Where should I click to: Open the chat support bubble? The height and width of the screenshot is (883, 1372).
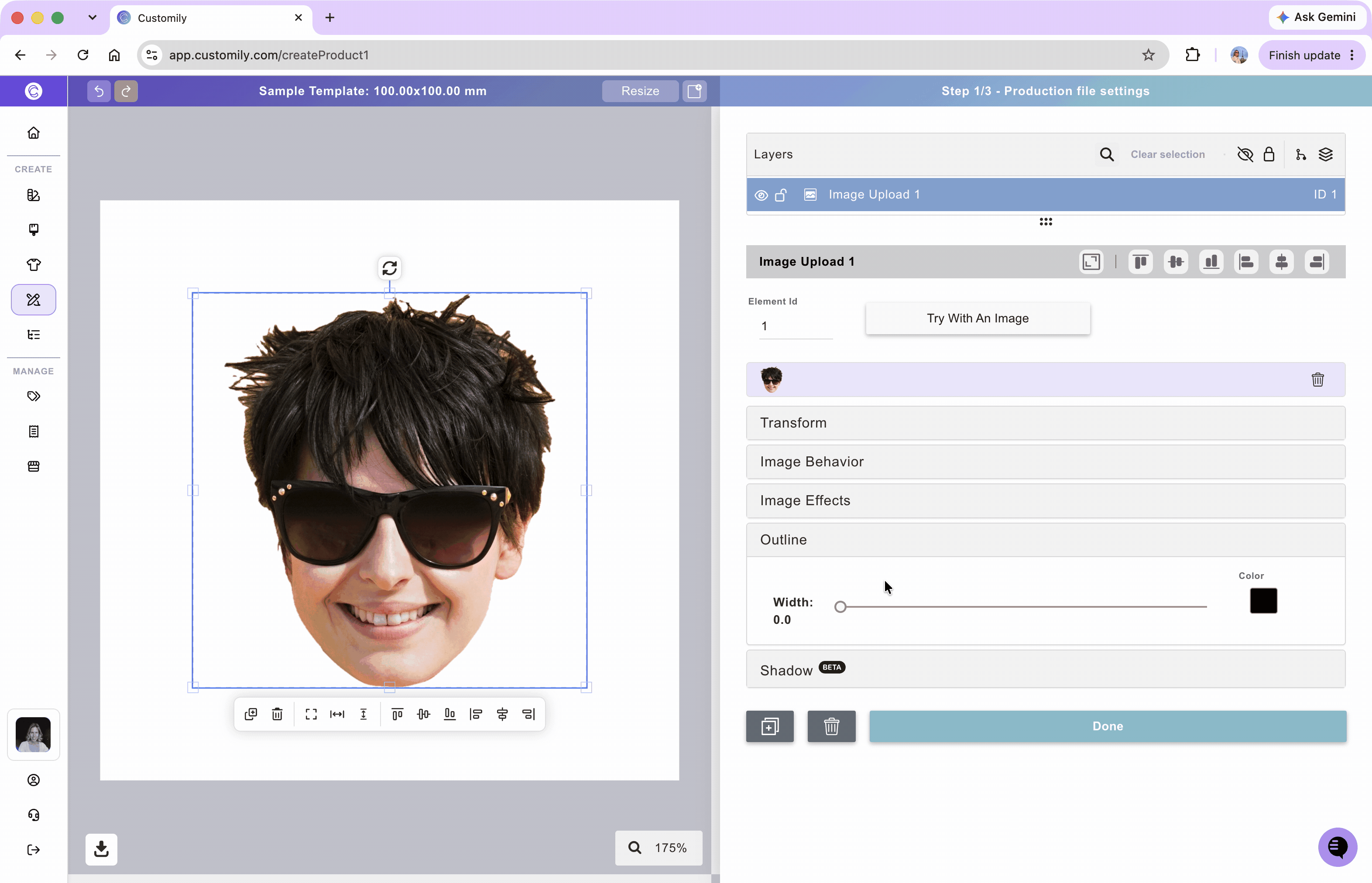1338,847
